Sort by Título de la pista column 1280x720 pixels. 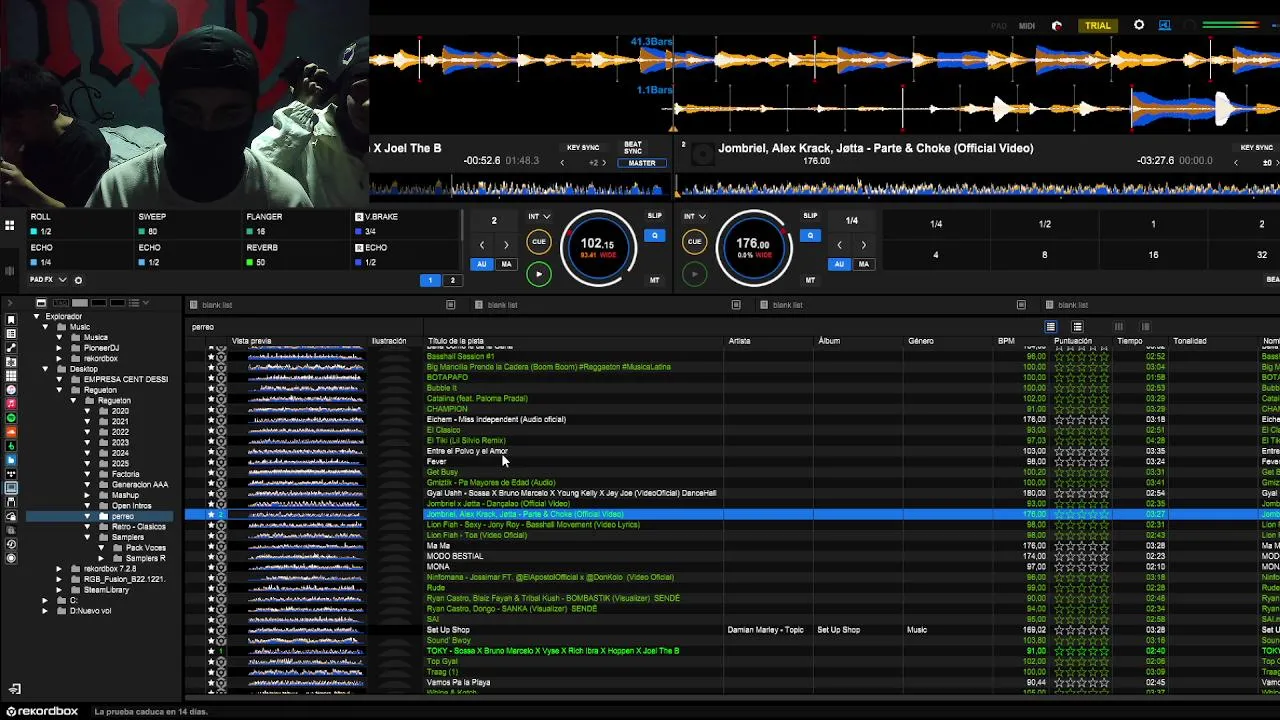[455, 341]
